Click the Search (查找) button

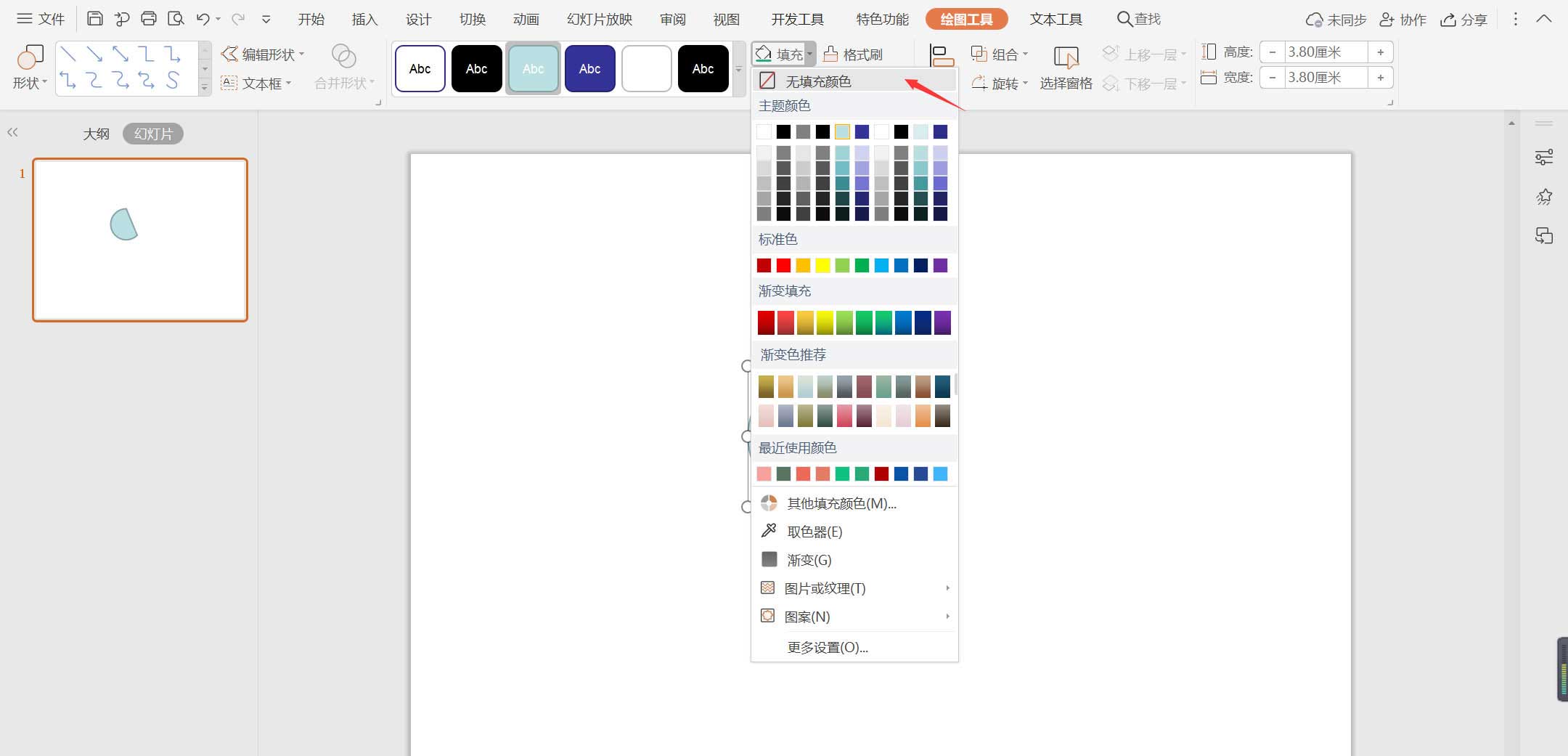[x=1139, y=19]
